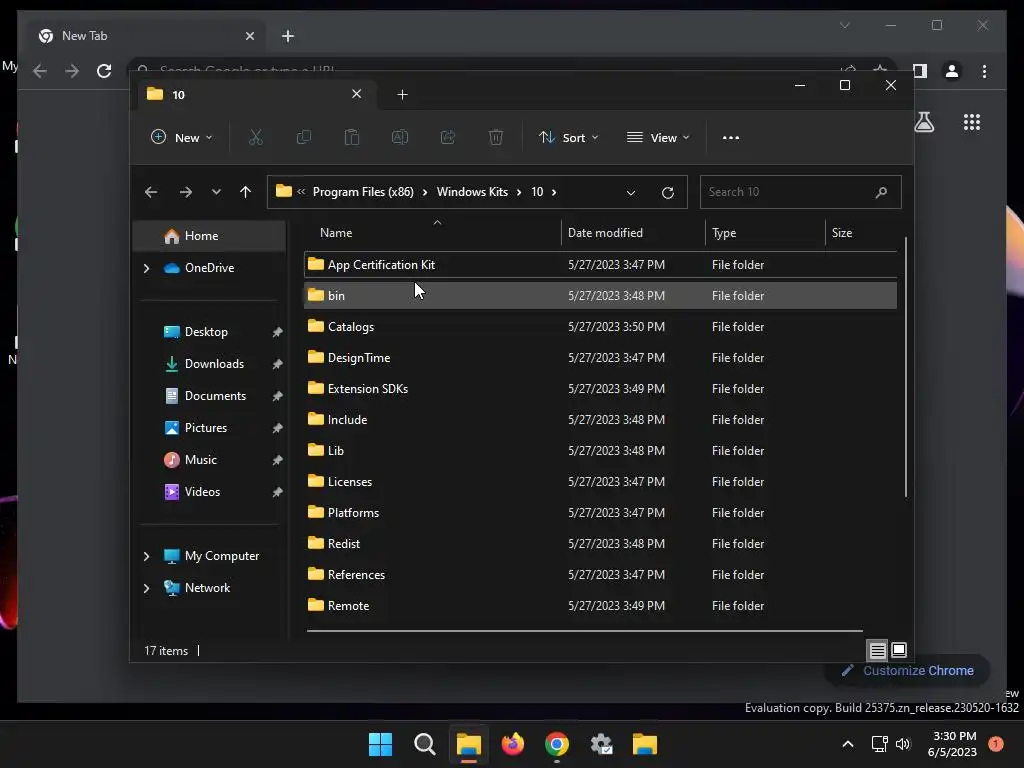1024x768 pixels.
Task: Open the Sort dropdown menu
Action: (568, 137)
